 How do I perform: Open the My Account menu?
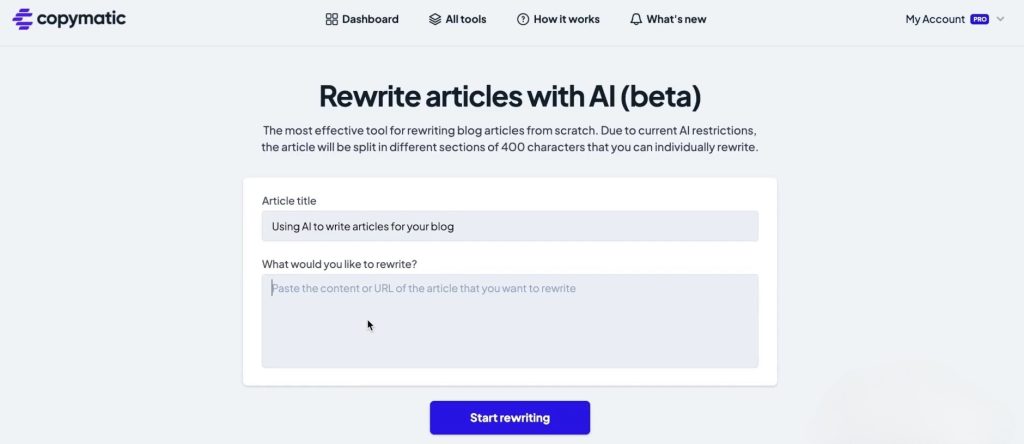click(x=935, y=20)
